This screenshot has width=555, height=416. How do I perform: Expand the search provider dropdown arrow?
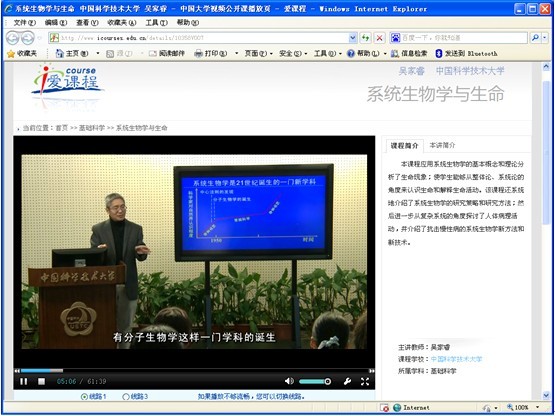pyautogui.click(x=545, y=38)
